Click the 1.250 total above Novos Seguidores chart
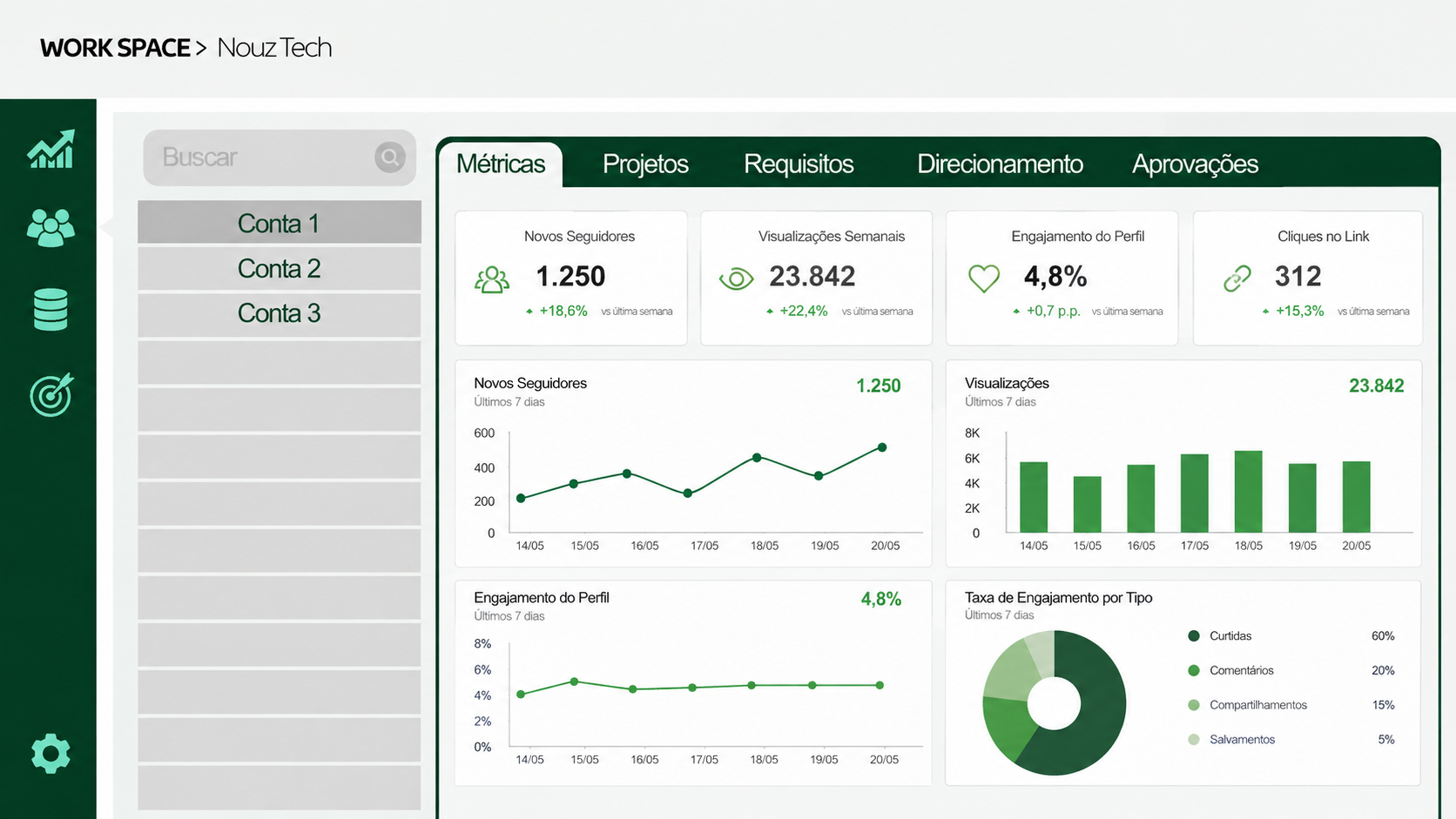The width and height of the screenshot is (1456, 819). [x=879, y=386]
